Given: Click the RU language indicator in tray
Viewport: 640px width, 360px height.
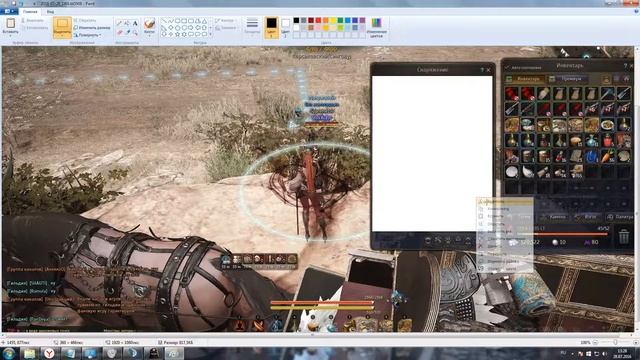Looking at the screenshot, I should (x=564, y=353).
